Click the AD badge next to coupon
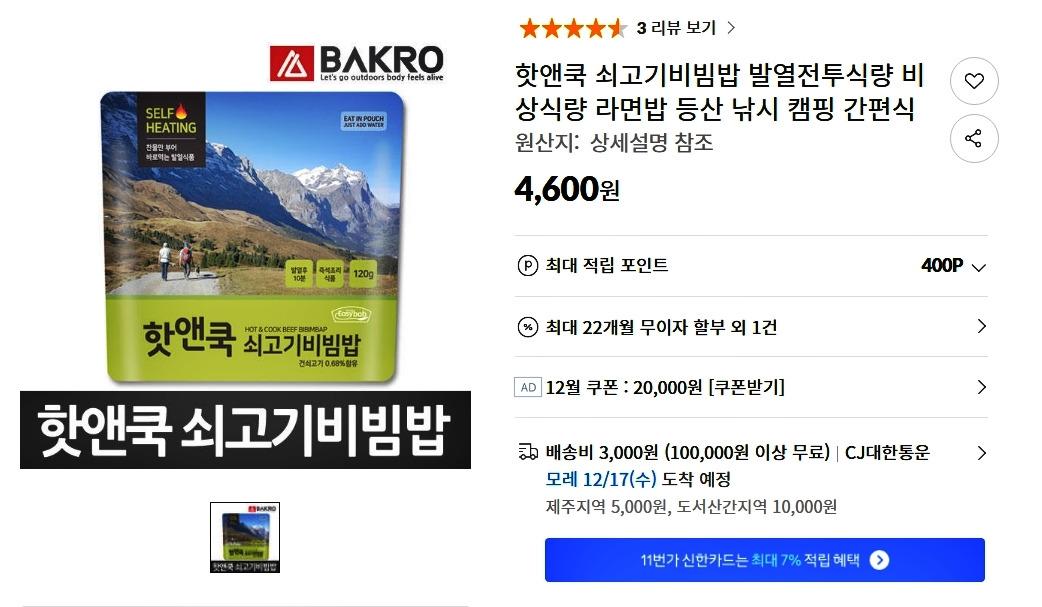This screenshot has width=1042, height=607. [x=528, y=387]
